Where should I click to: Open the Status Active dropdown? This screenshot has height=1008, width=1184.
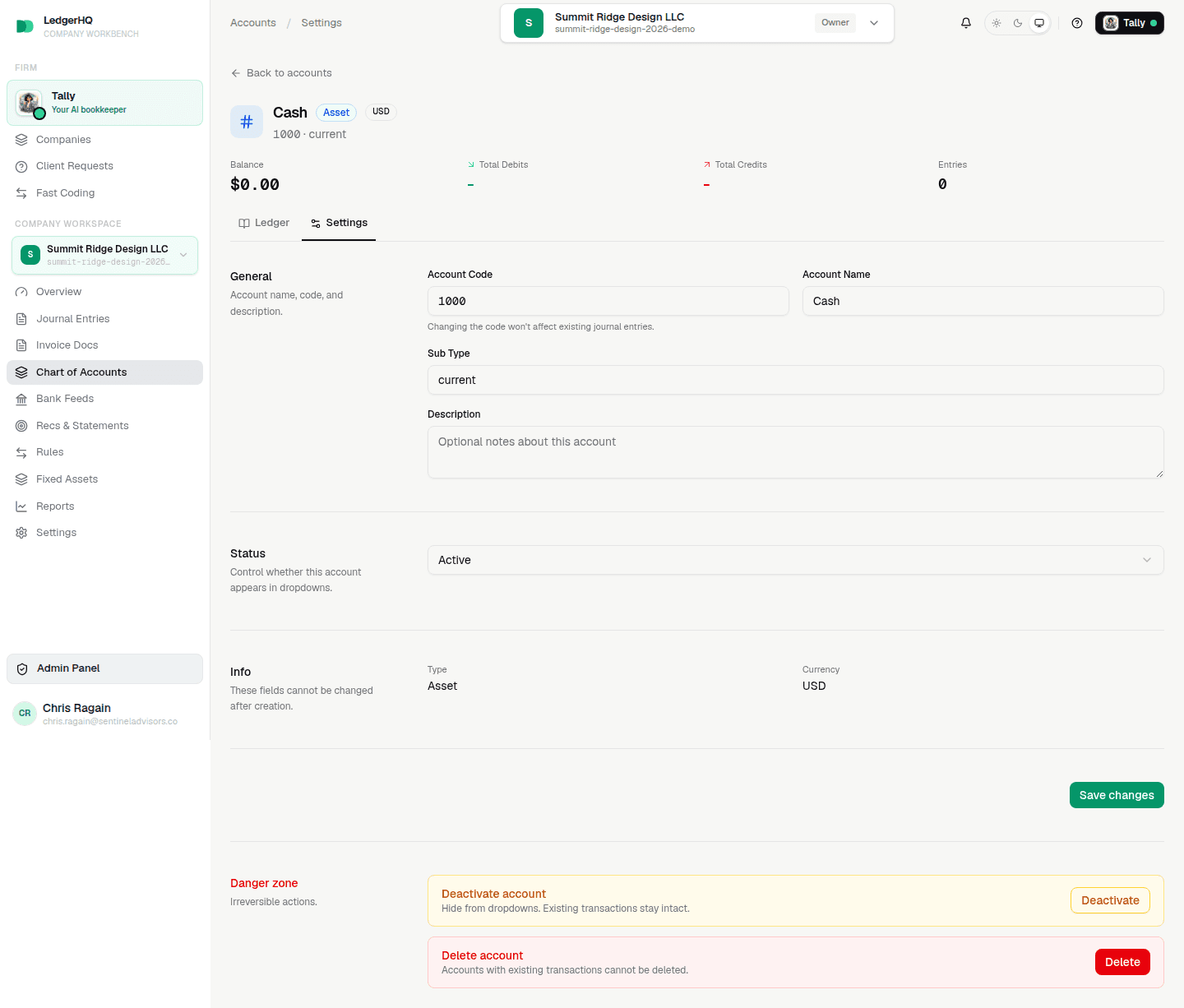click(x=796, y=560)
